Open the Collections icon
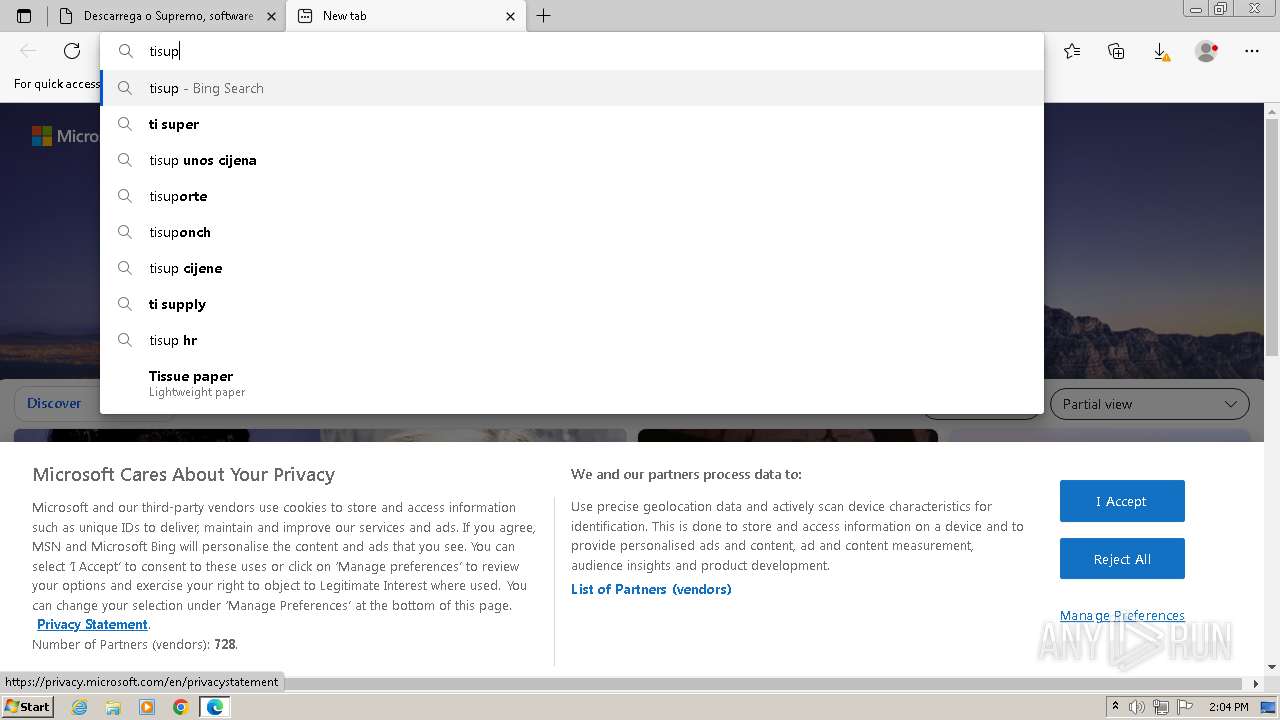Screen dimensions: 1280x720 [x=1116, y=51]
